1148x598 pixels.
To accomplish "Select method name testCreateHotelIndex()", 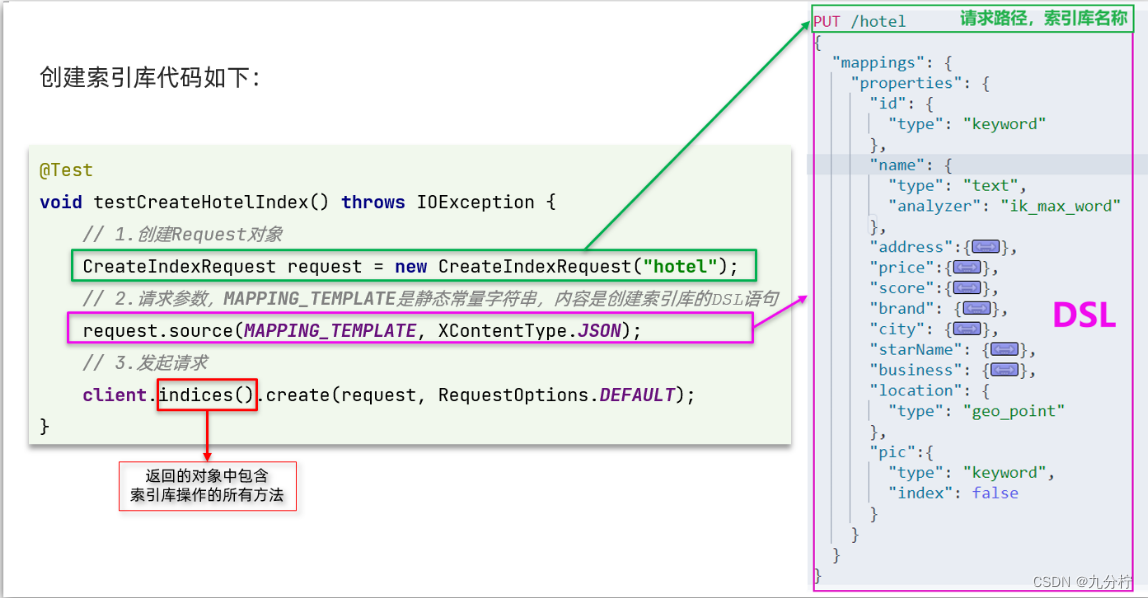I will 211,203.
